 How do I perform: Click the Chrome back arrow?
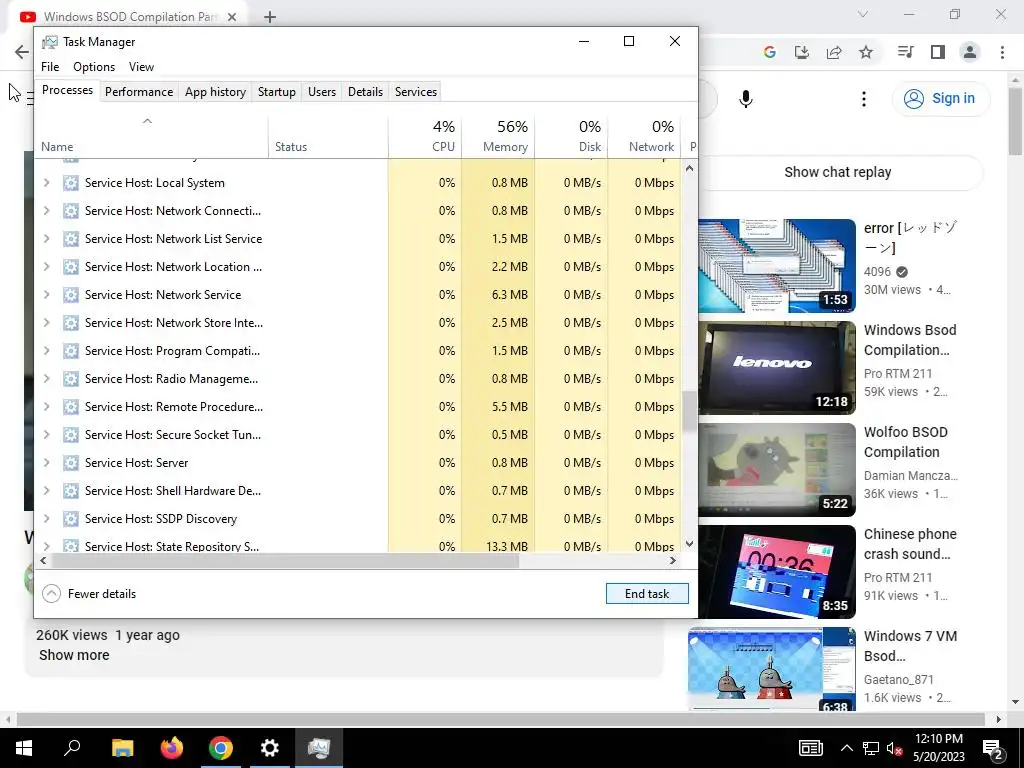[22, 52]
